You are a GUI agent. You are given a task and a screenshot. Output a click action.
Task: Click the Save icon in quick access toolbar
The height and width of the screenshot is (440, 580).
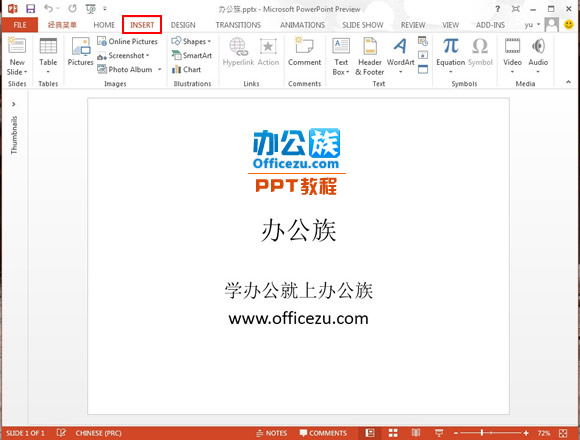(x=30, y=8)
